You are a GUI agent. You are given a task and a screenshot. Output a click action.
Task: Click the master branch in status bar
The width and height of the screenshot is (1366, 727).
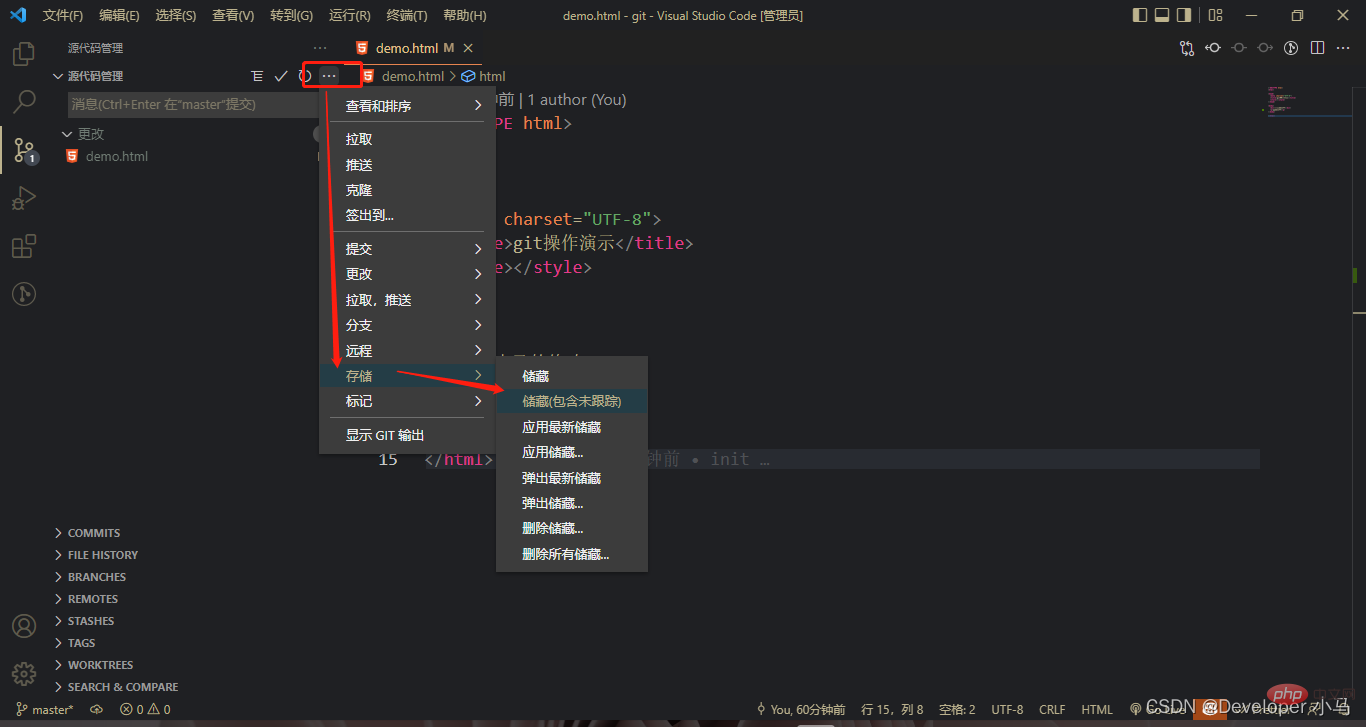pyautogui.click(x=46, y=710)
